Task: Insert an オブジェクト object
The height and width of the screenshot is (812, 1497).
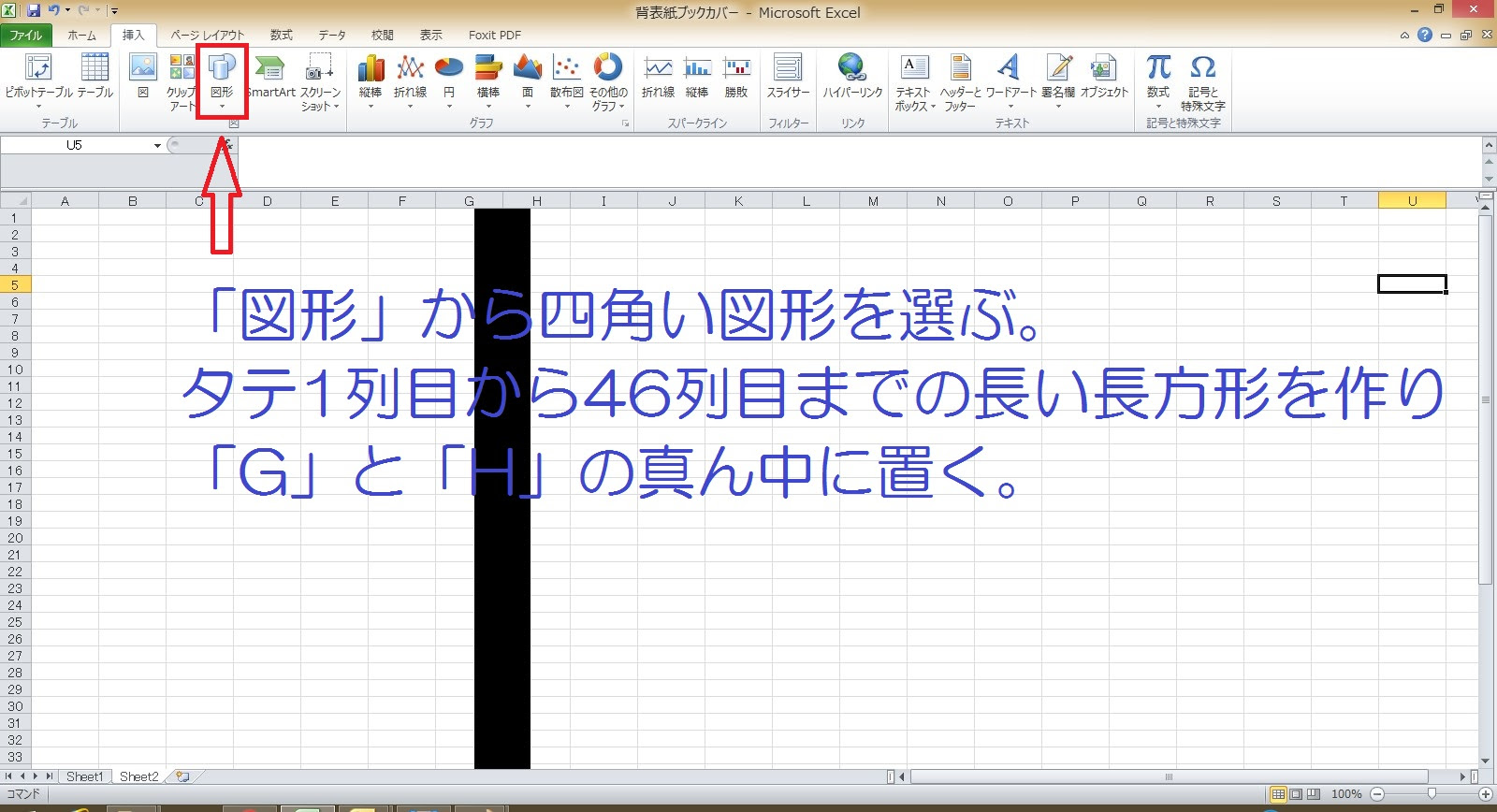Action: [1104, 77]
